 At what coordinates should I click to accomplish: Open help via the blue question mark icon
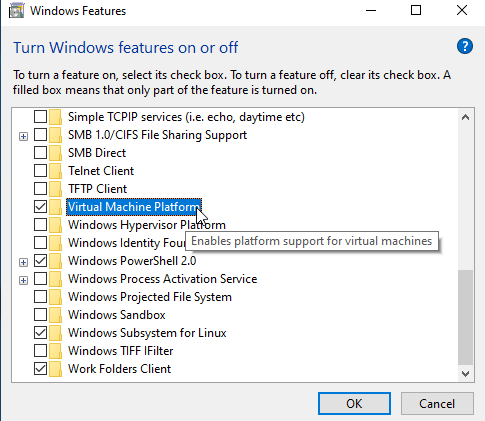[465, 46]
